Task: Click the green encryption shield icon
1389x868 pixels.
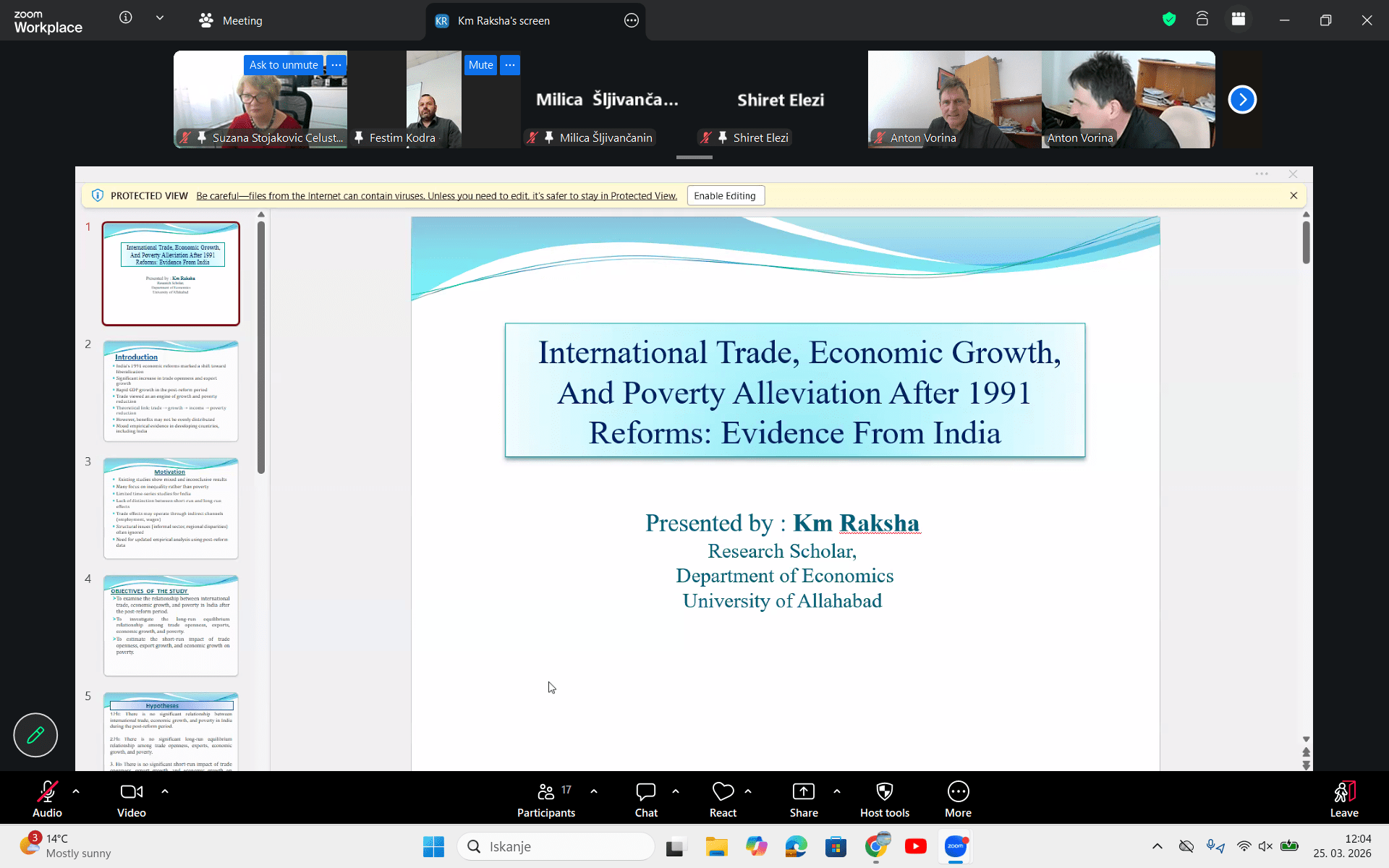Action: point(1168,20)
